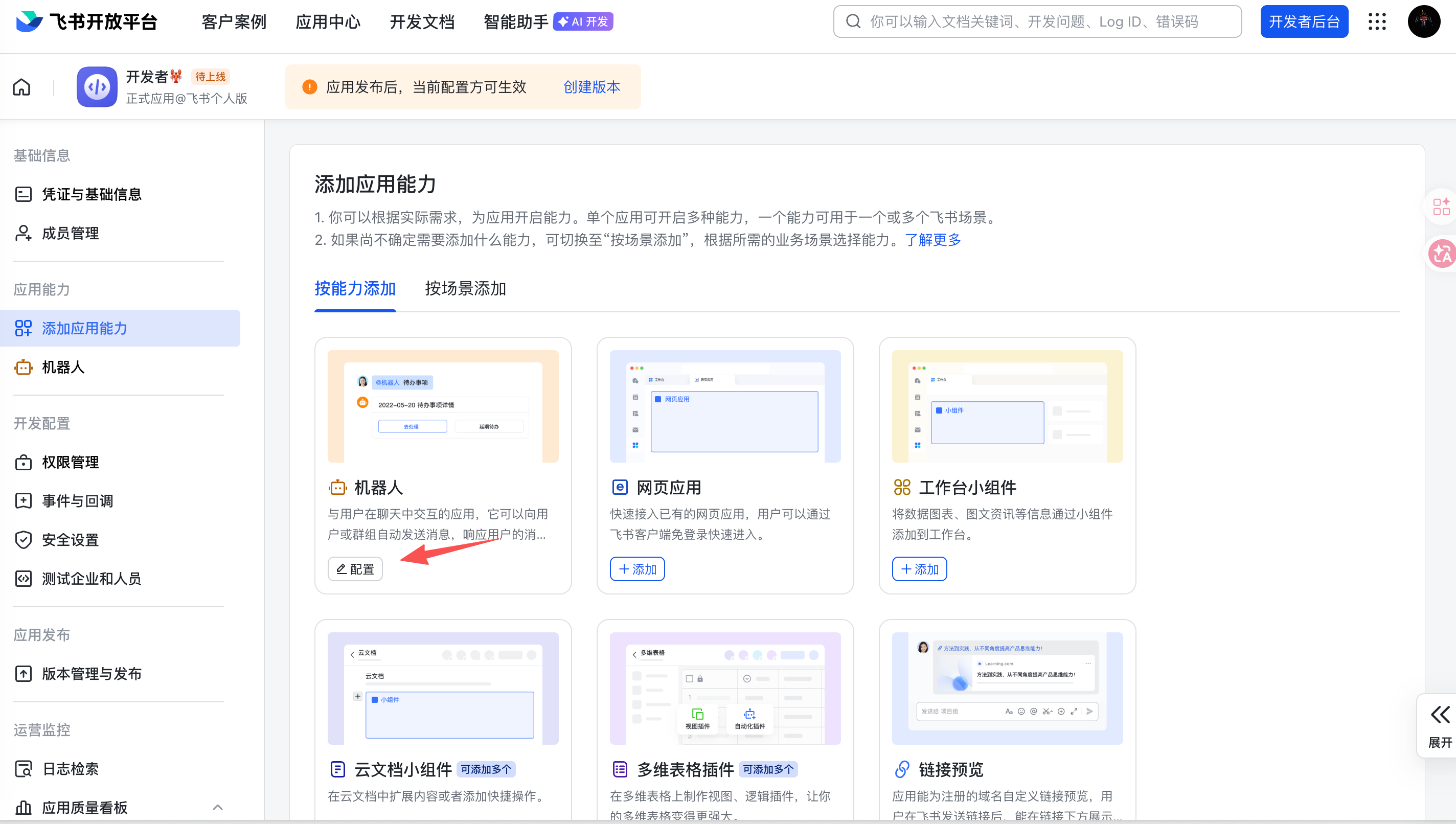The image size is (1456, 824).
Task: Click the 机器人 card preview image
Action: coord(443,406)
